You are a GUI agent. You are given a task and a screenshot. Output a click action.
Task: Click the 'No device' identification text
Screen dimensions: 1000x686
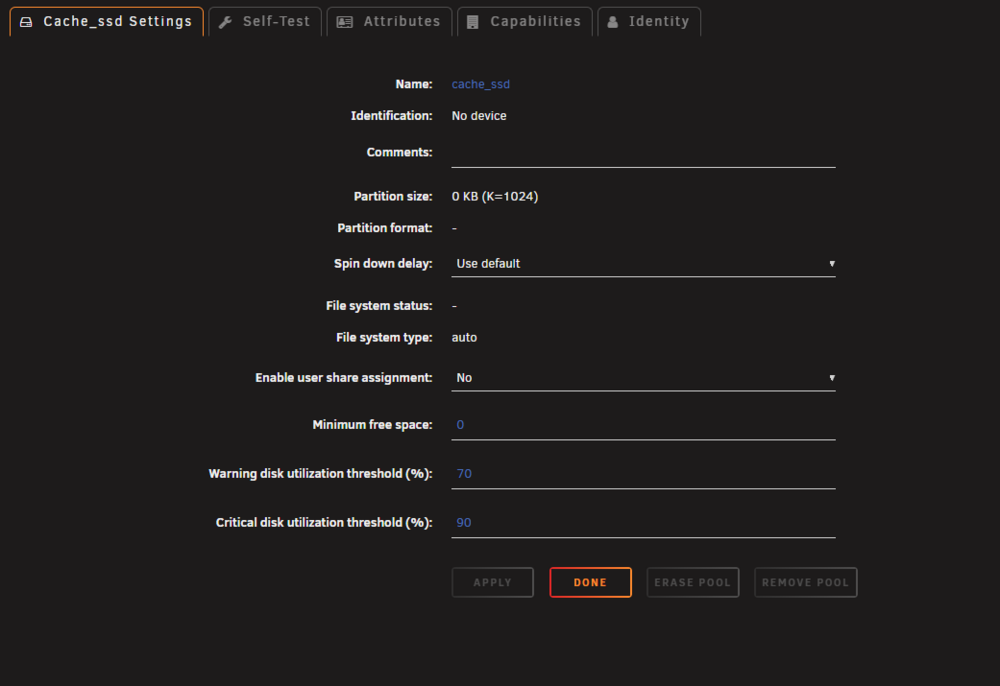point(479,116)
